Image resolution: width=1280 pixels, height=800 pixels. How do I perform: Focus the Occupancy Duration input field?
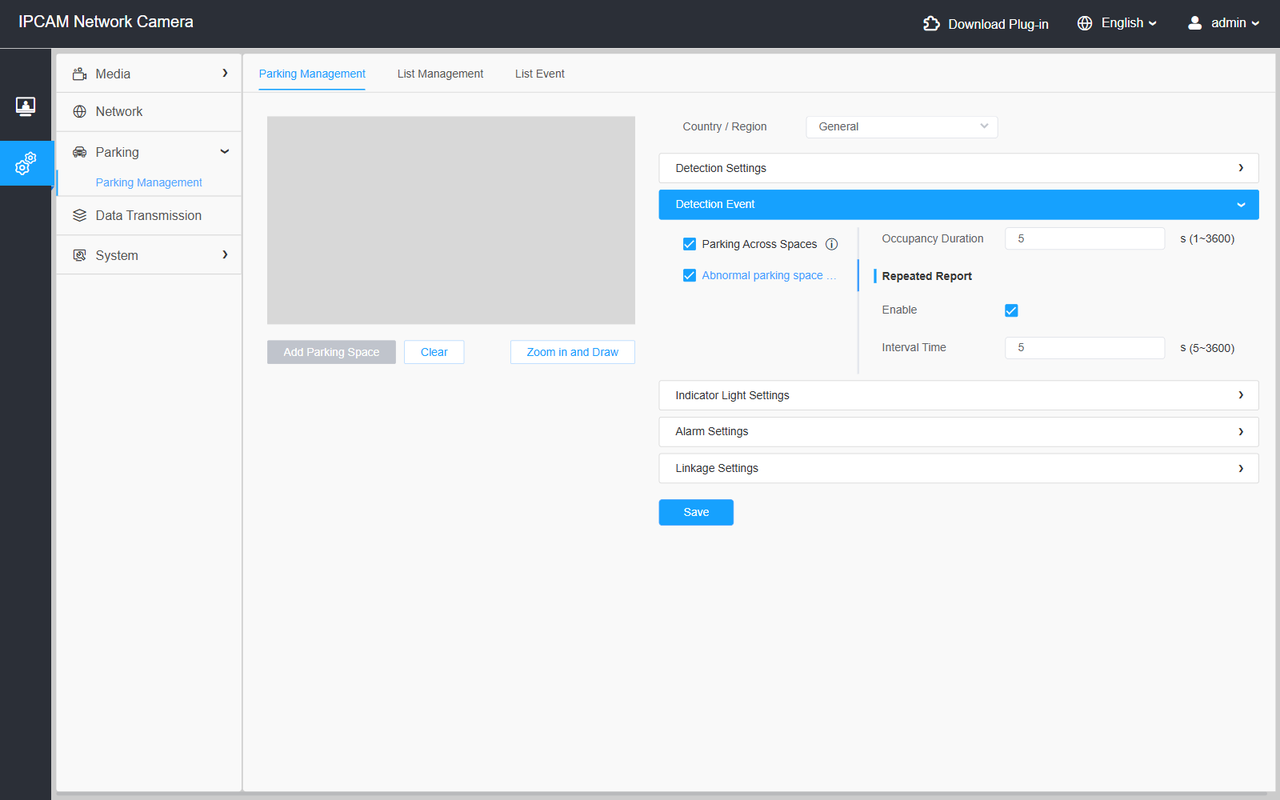[x=1085, y=239]
